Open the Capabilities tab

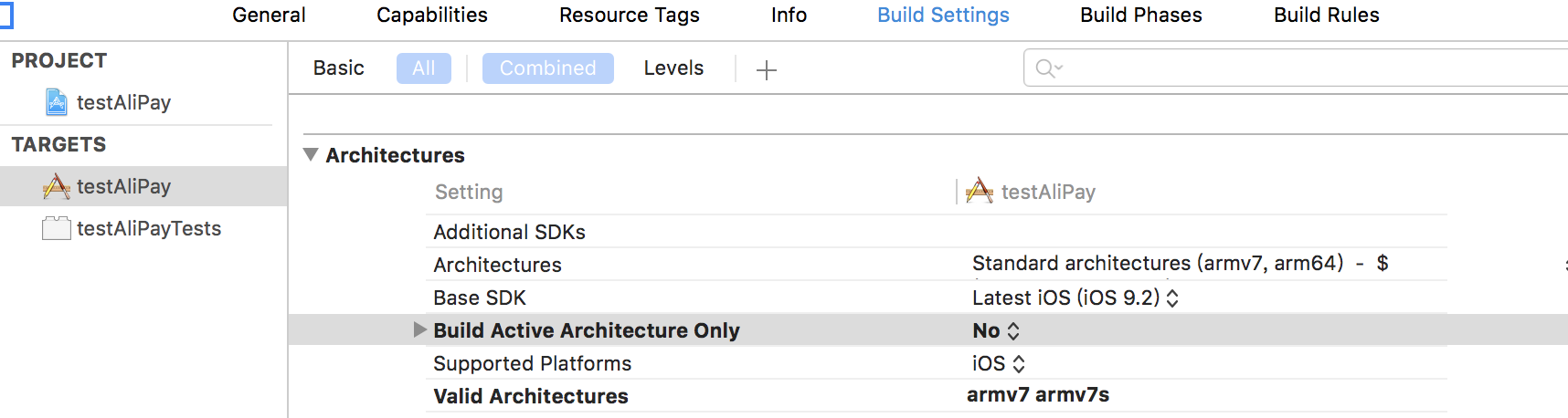[x=432, y=16]
